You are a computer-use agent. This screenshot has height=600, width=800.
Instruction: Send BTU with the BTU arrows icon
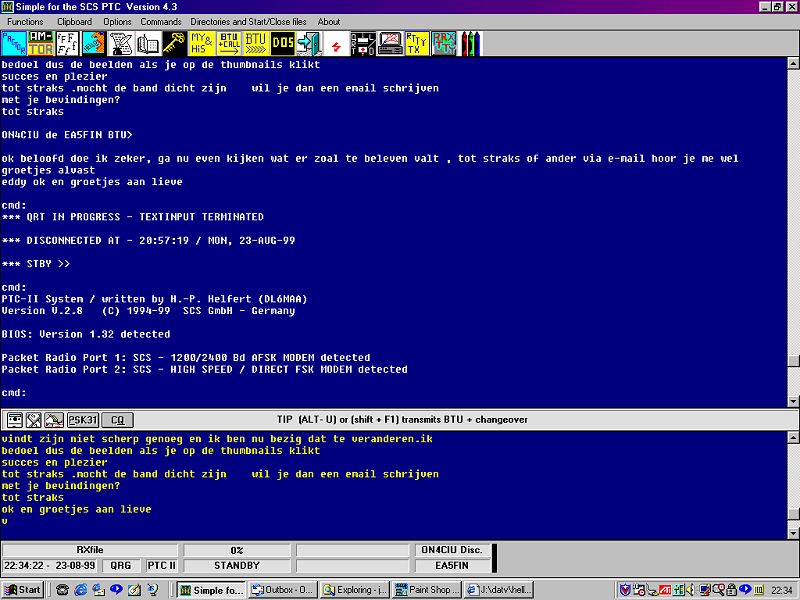[256, 43]
